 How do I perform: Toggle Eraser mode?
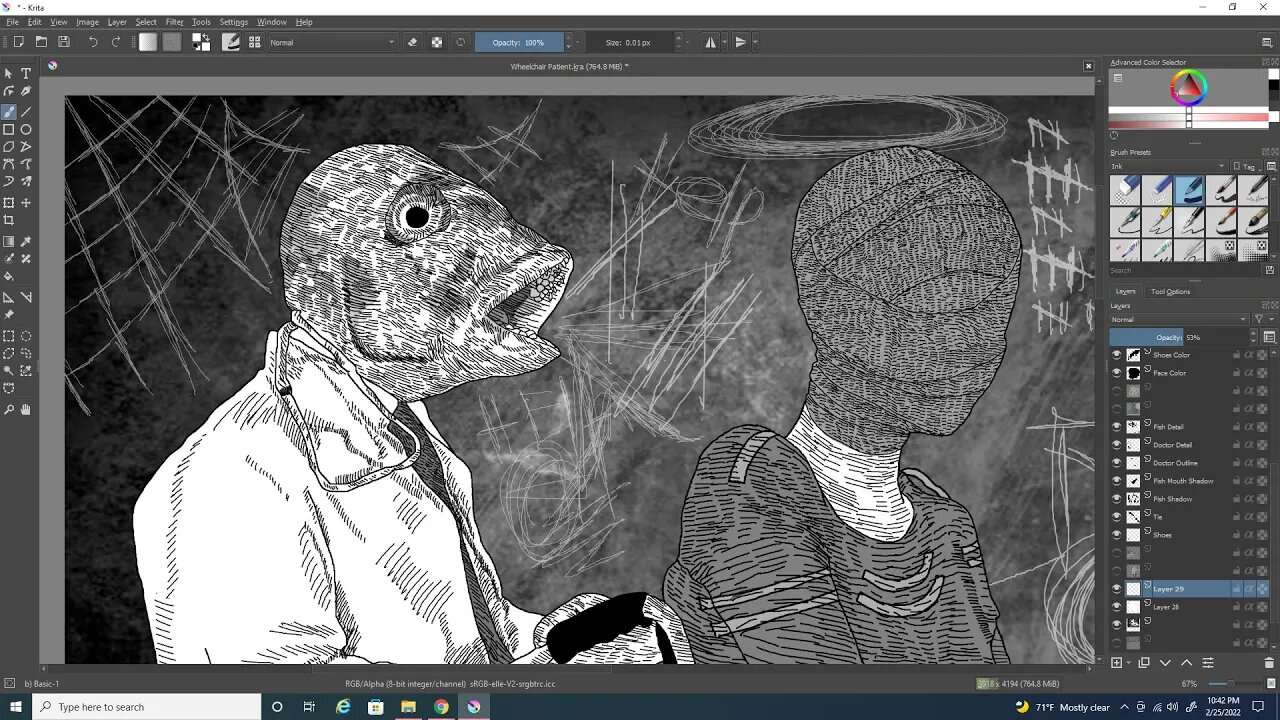click(413, 42)
